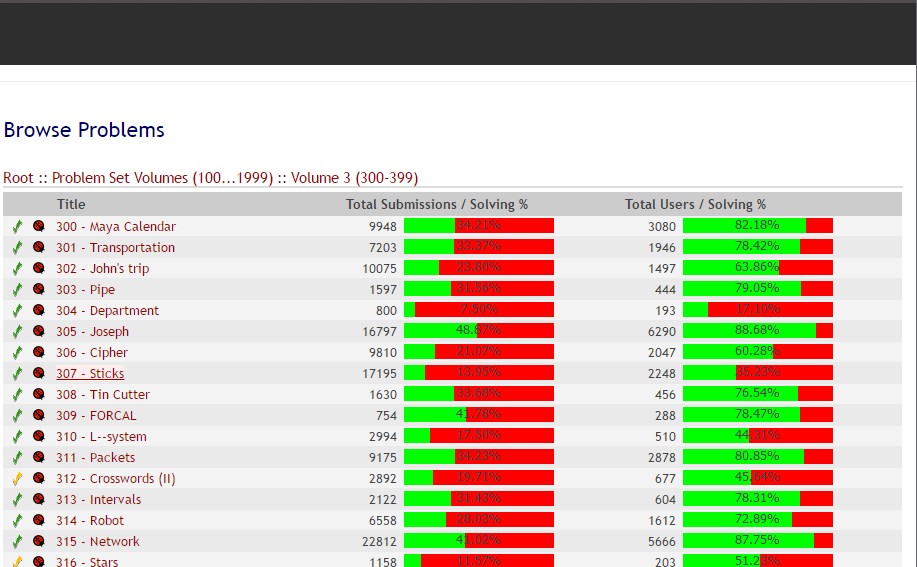Click the submissions count 22812 for Network
Screen dimensions: 917x567
[x=380, y=542]
